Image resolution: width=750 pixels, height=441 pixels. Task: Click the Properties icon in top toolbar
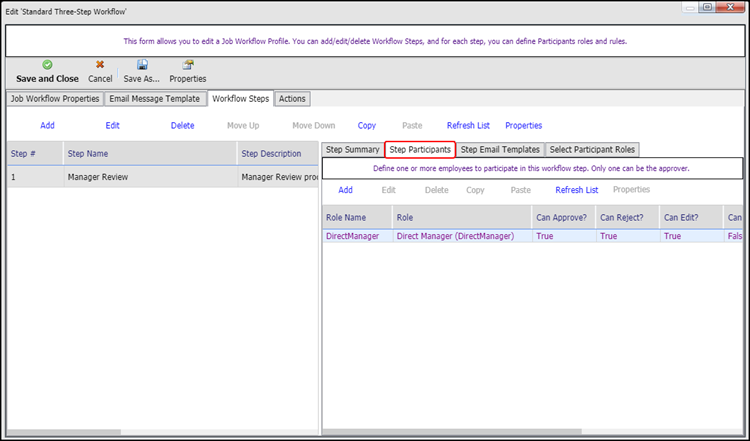pyautogui.click(x=188, y=65)
